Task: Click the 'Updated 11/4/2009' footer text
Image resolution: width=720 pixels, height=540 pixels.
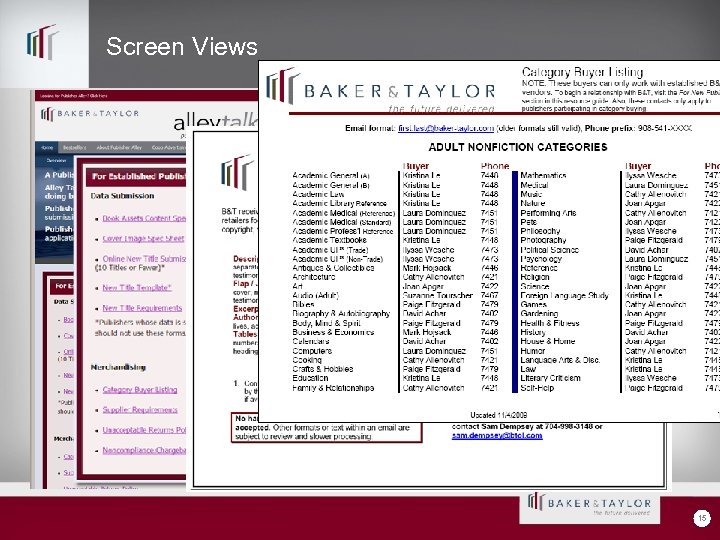Action: (x=499, y=415)
